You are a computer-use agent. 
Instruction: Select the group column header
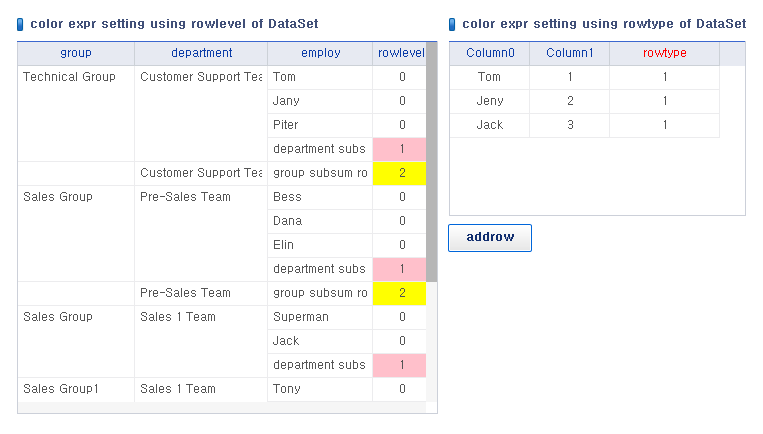click(x=76, y=53)
